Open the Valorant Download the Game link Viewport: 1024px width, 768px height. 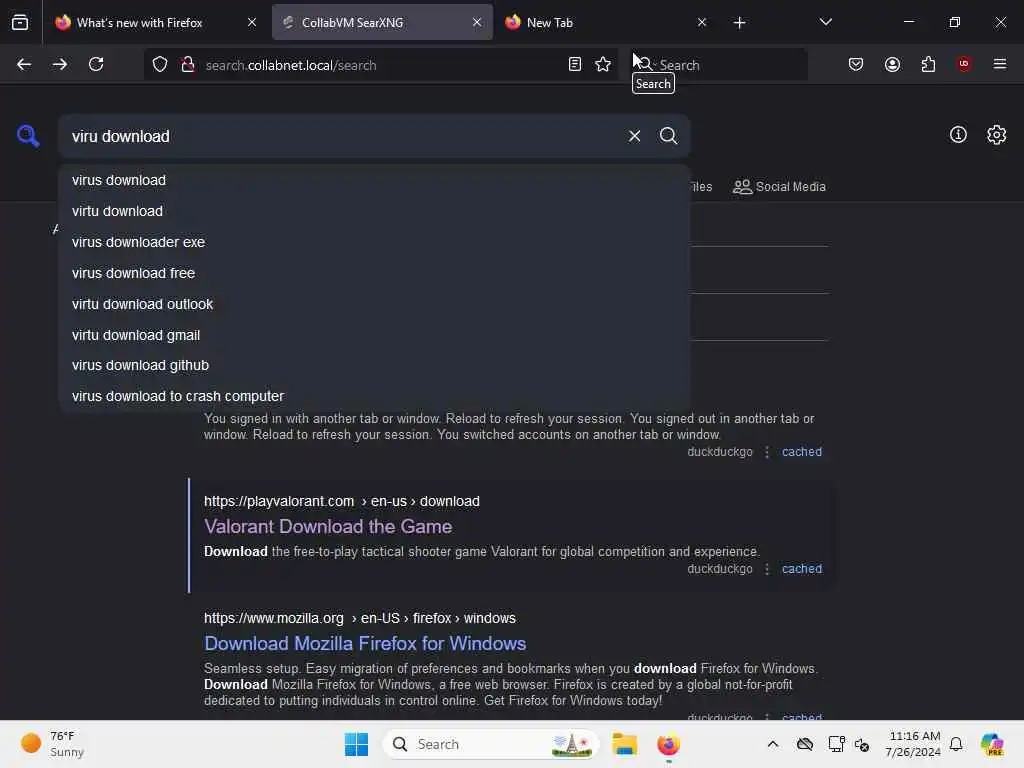(x=328, y=526)
